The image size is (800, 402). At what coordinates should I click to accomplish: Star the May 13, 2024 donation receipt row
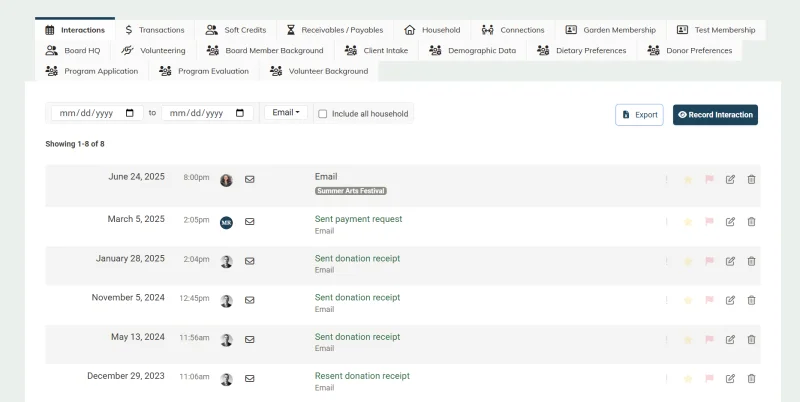pyautogui.click(x=688, y=340)
